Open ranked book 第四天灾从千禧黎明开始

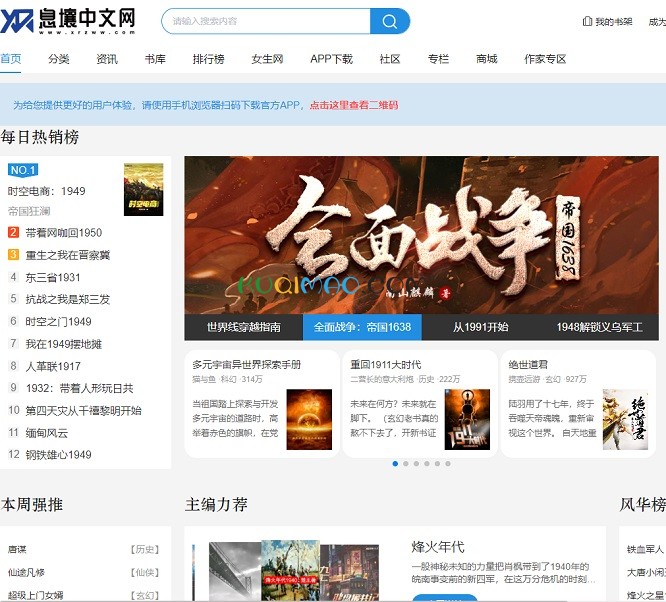83,410
